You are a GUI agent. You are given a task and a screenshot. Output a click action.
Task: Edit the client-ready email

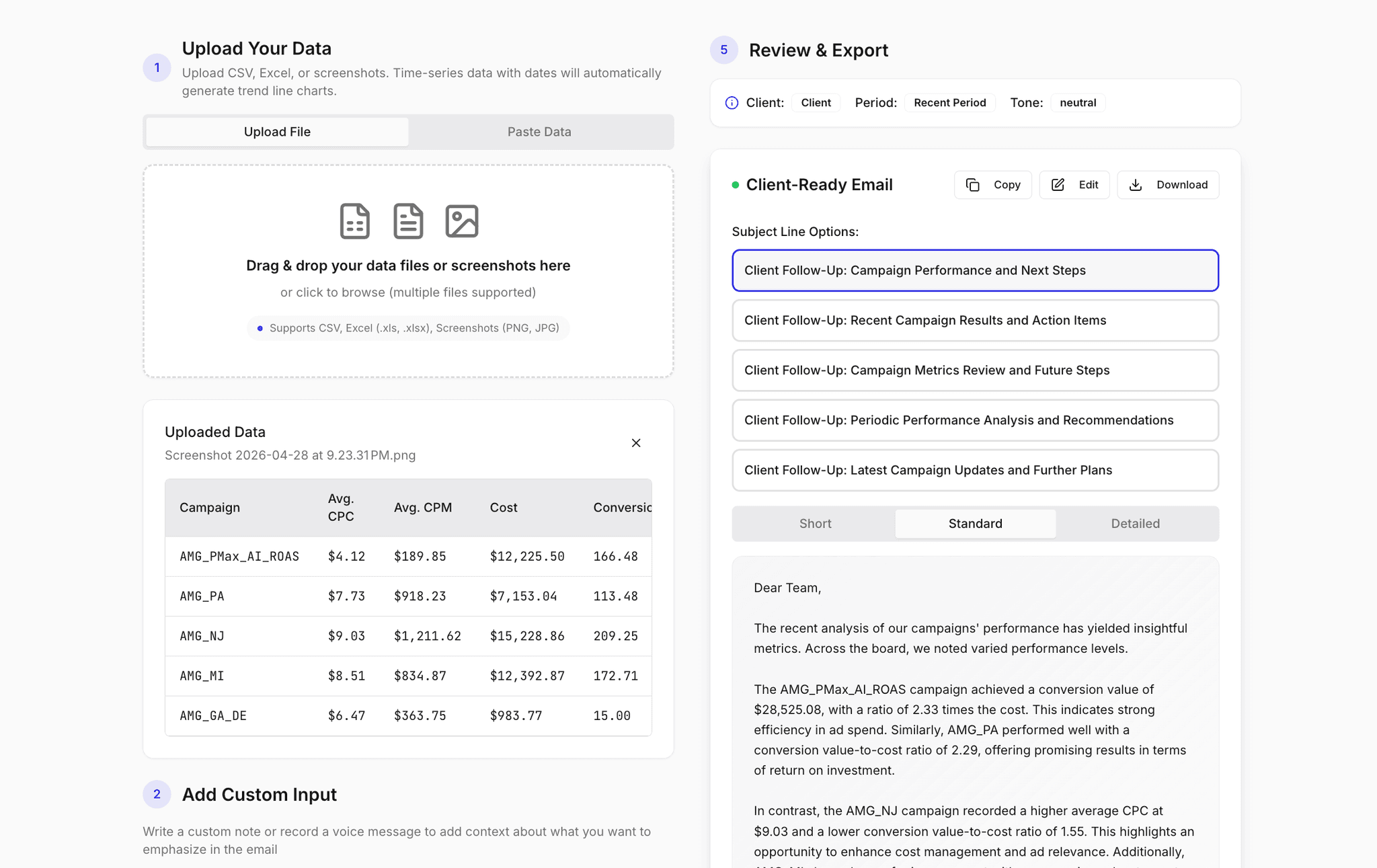tap(1074, 185)
